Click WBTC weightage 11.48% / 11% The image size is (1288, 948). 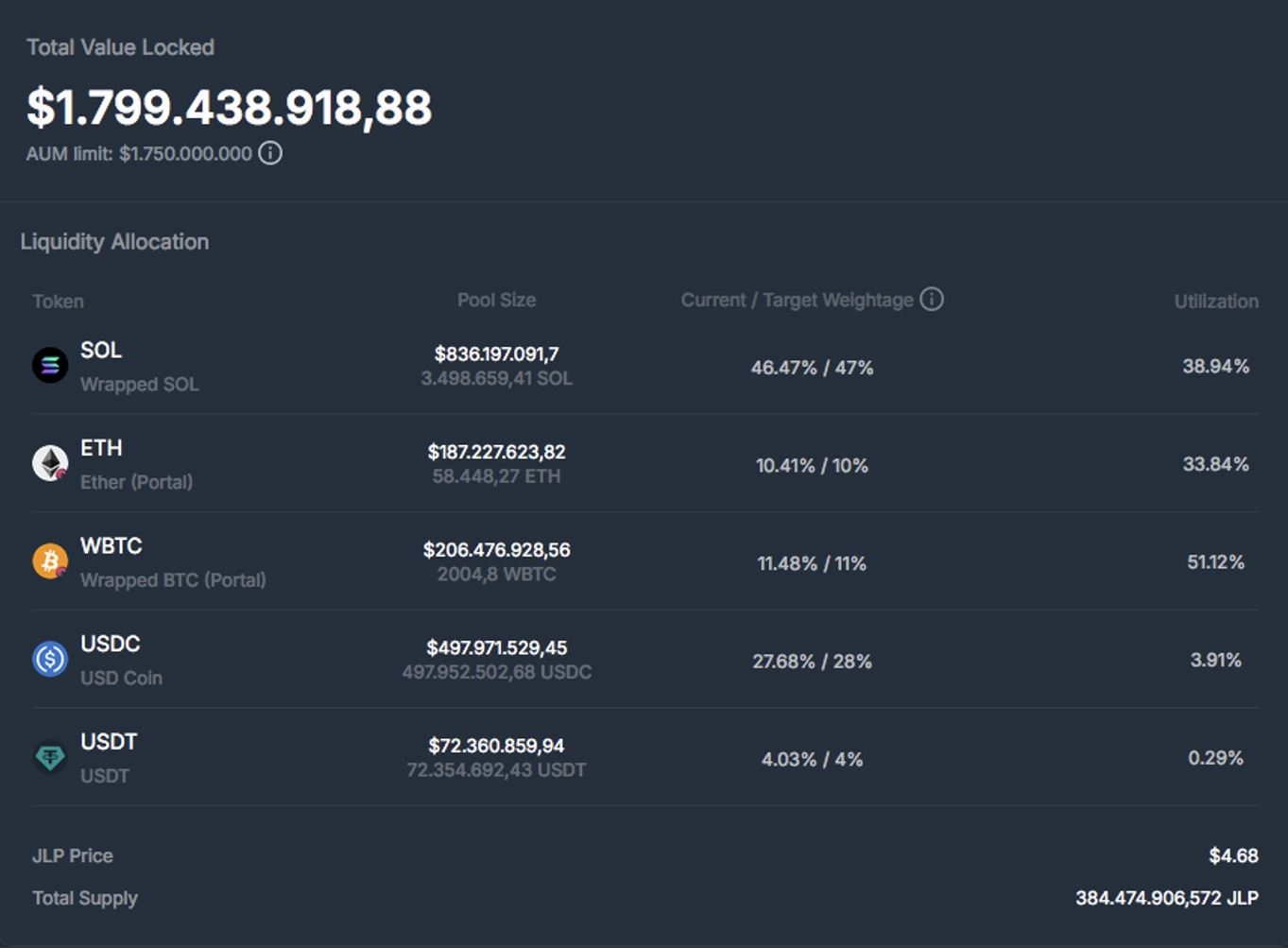pos(812,563)
